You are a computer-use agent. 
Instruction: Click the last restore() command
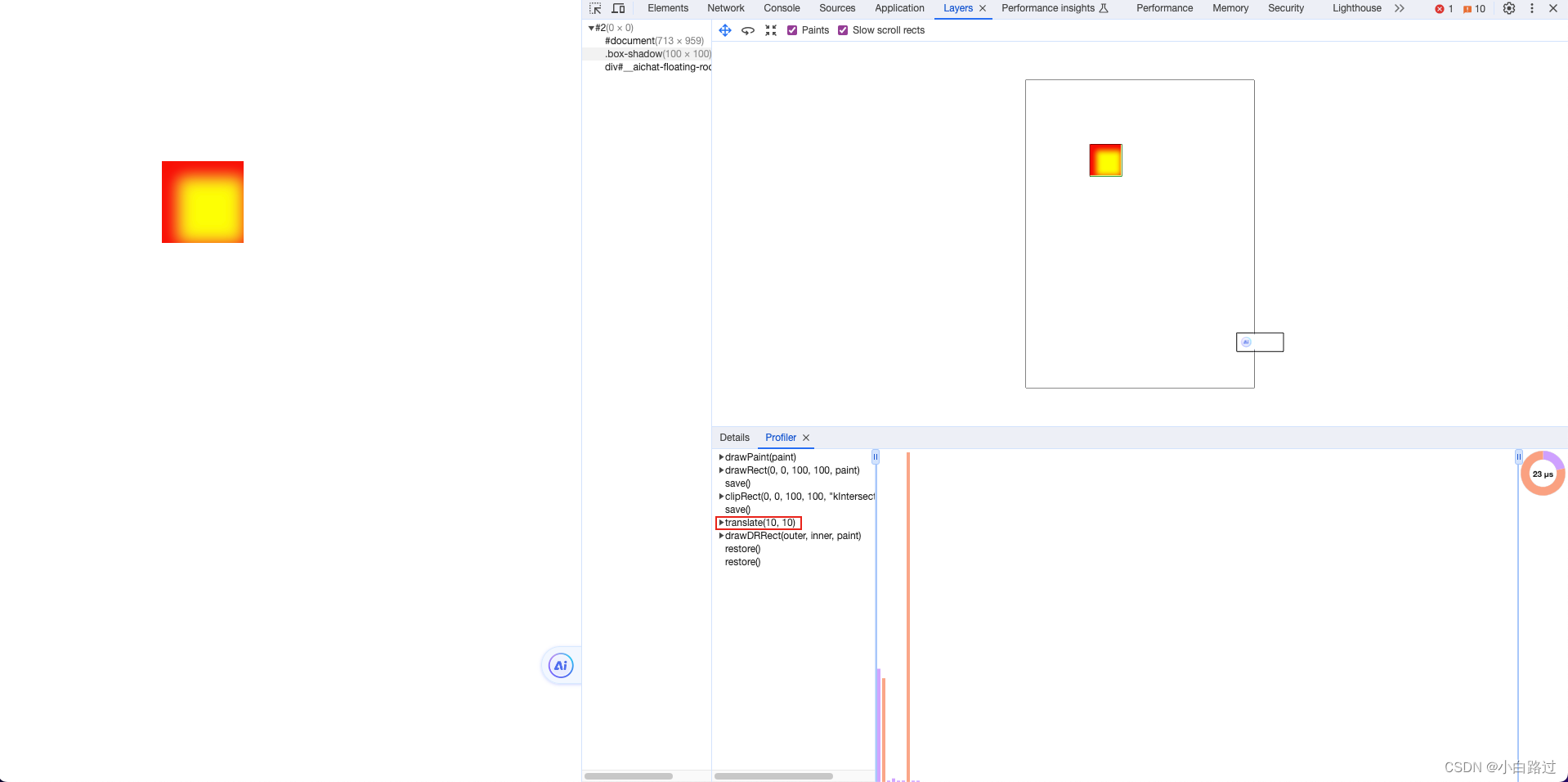tap(742, 562)
